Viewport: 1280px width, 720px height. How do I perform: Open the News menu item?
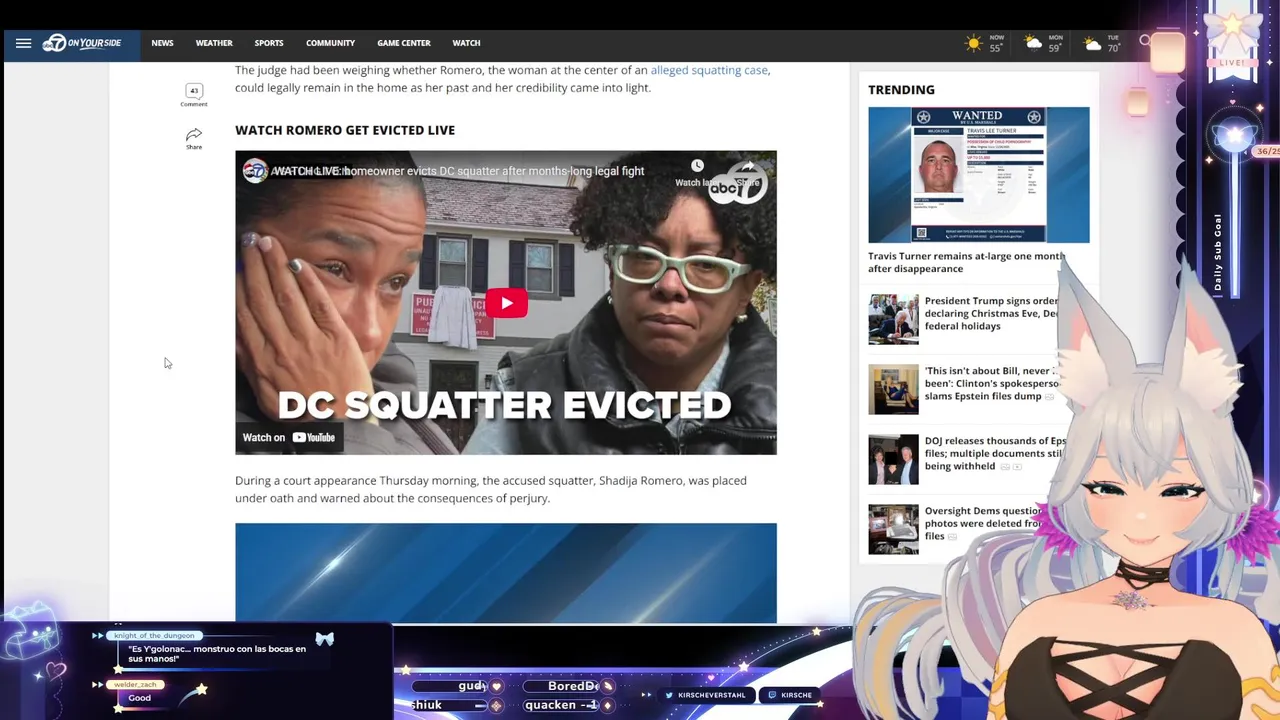162,43
